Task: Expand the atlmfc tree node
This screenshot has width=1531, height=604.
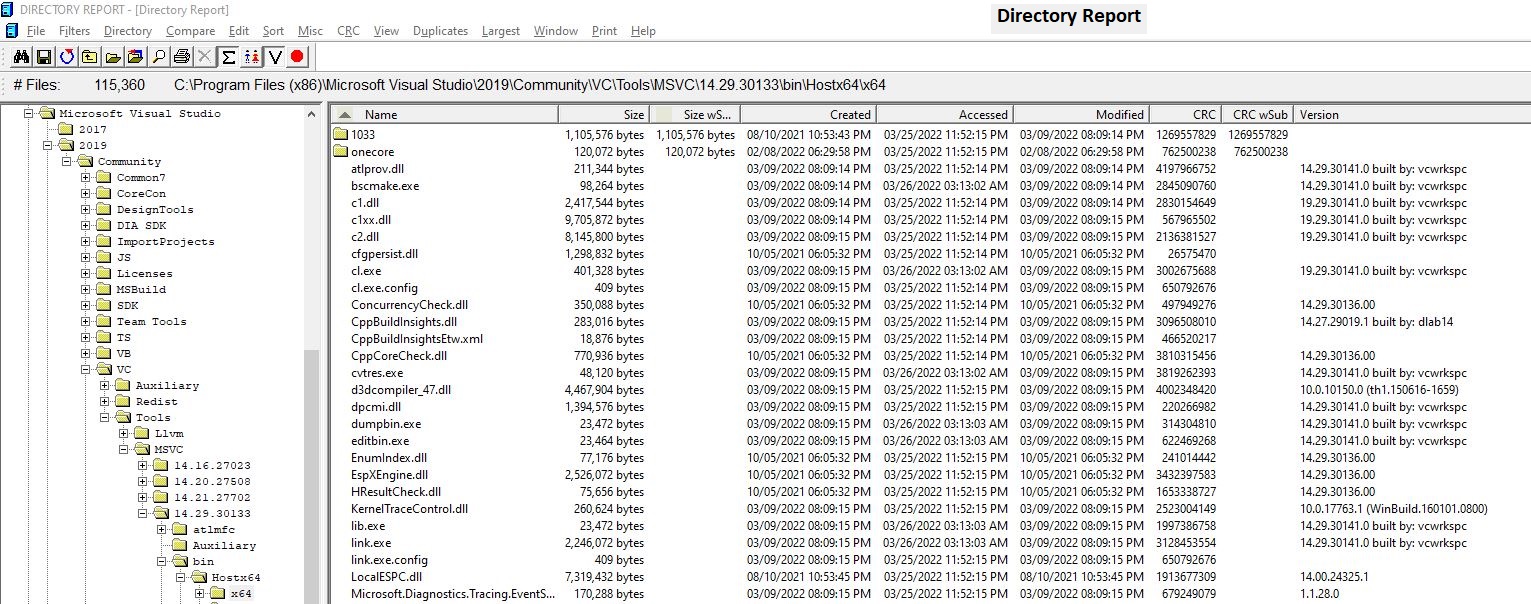Action: coord(162,530)
